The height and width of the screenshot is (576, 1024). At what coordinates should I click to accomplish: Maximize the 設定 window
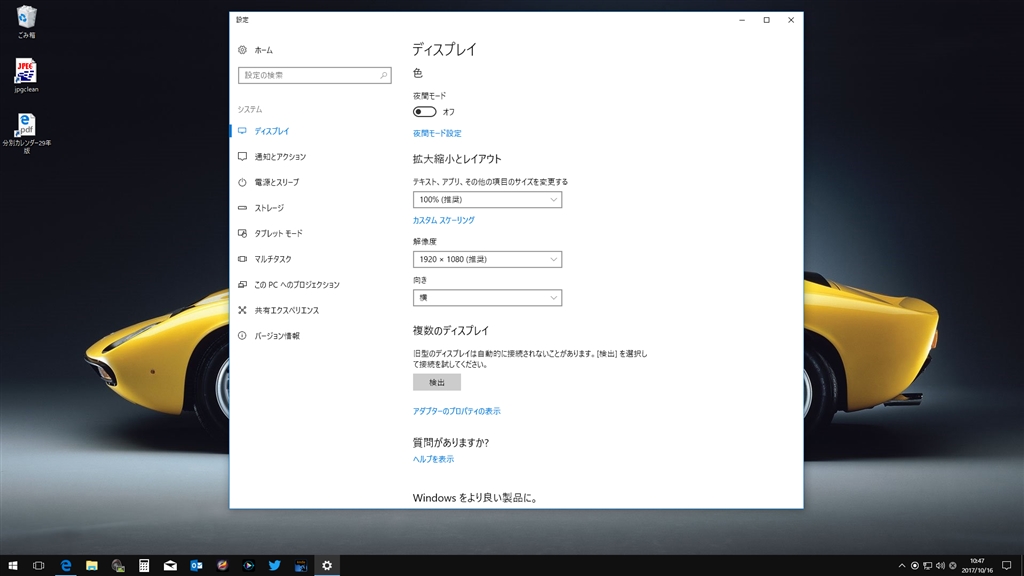767,20
